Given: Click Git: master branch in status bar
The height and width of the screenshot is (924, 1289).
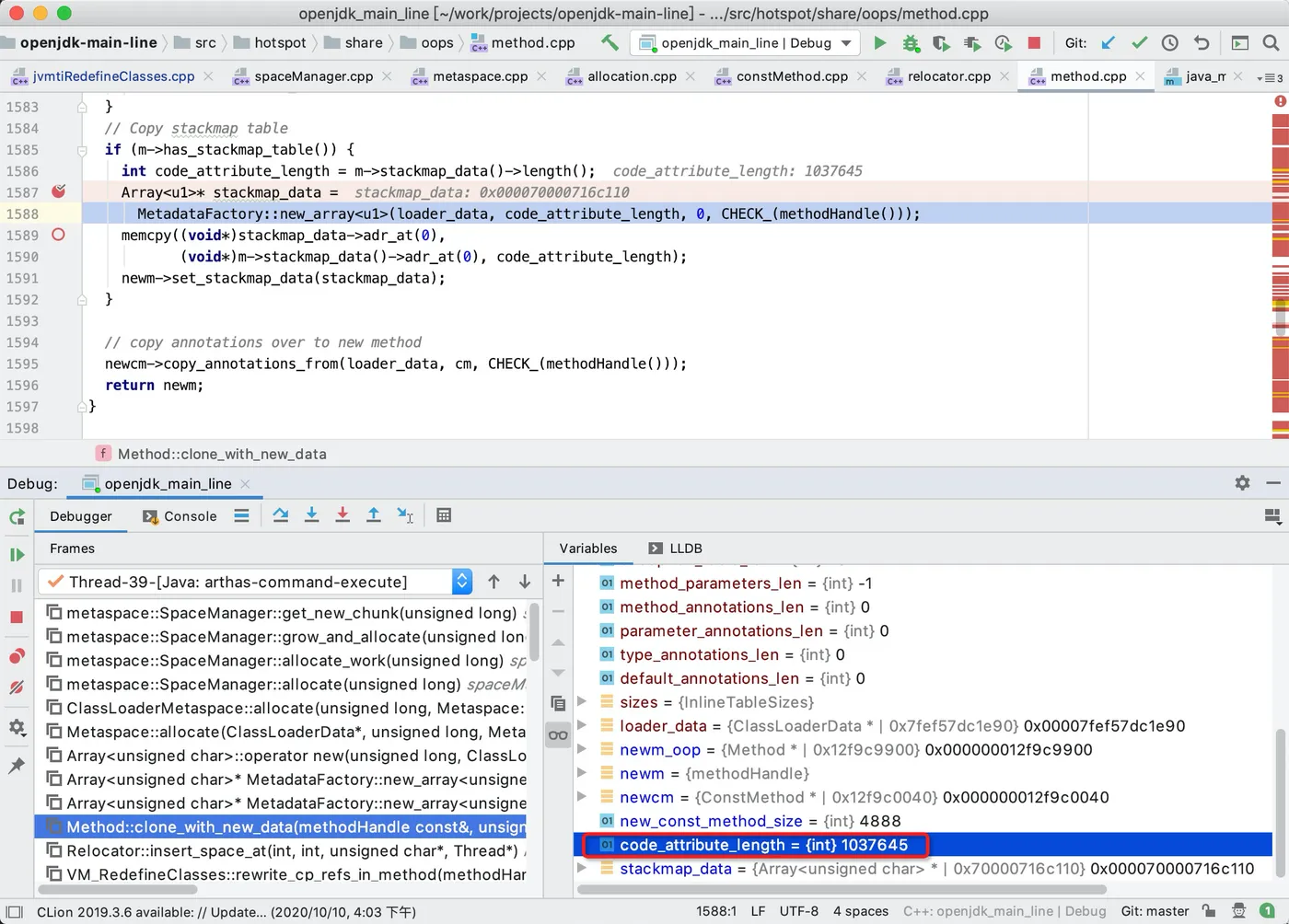Looking at the screenshot, I should tap(1155, 911).
